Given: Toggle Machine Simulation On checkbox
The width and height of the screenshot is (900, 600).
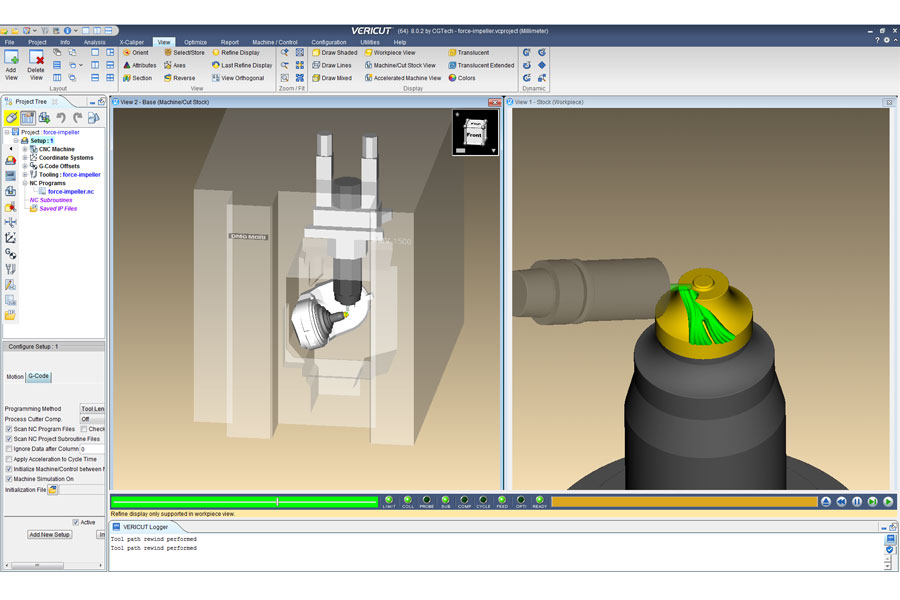Looking at the screenshot, I should 9,479.
